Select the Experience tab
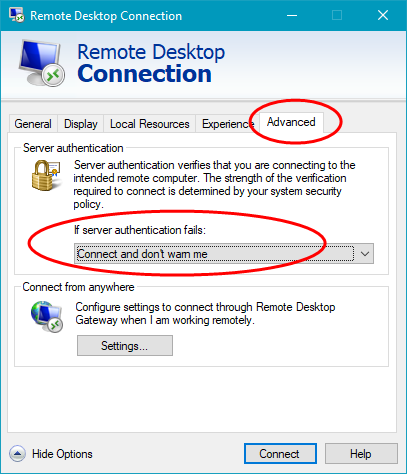 (227, 124)
